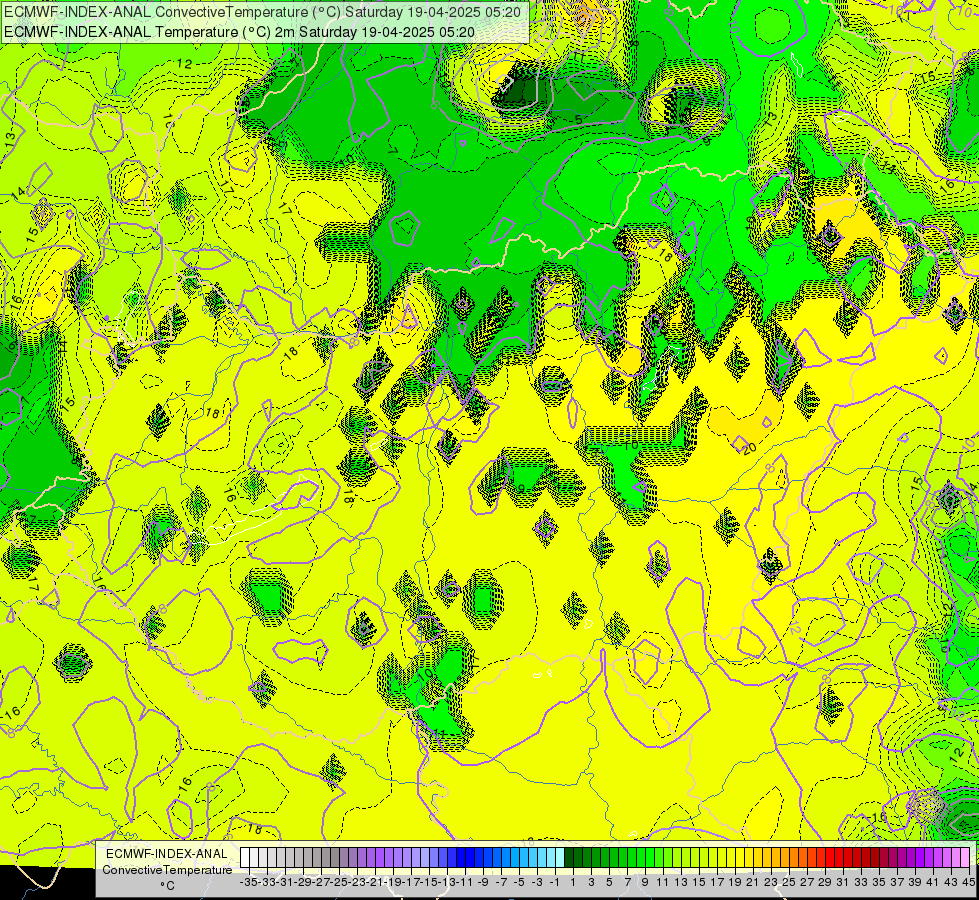The height and width of the screenshot is (900, 979).
Task: Pick the pink swatch above legend value 45
Action: (966, 858)
